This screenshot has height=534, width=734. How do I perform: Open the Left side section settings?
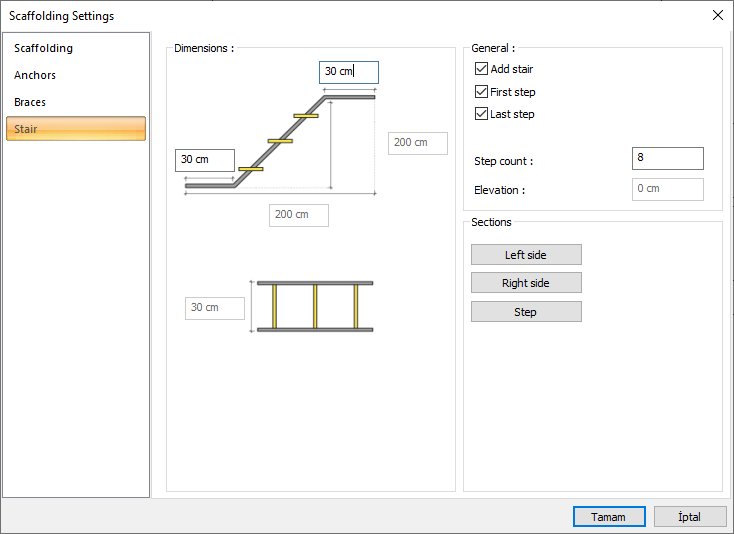coord(526,255)
